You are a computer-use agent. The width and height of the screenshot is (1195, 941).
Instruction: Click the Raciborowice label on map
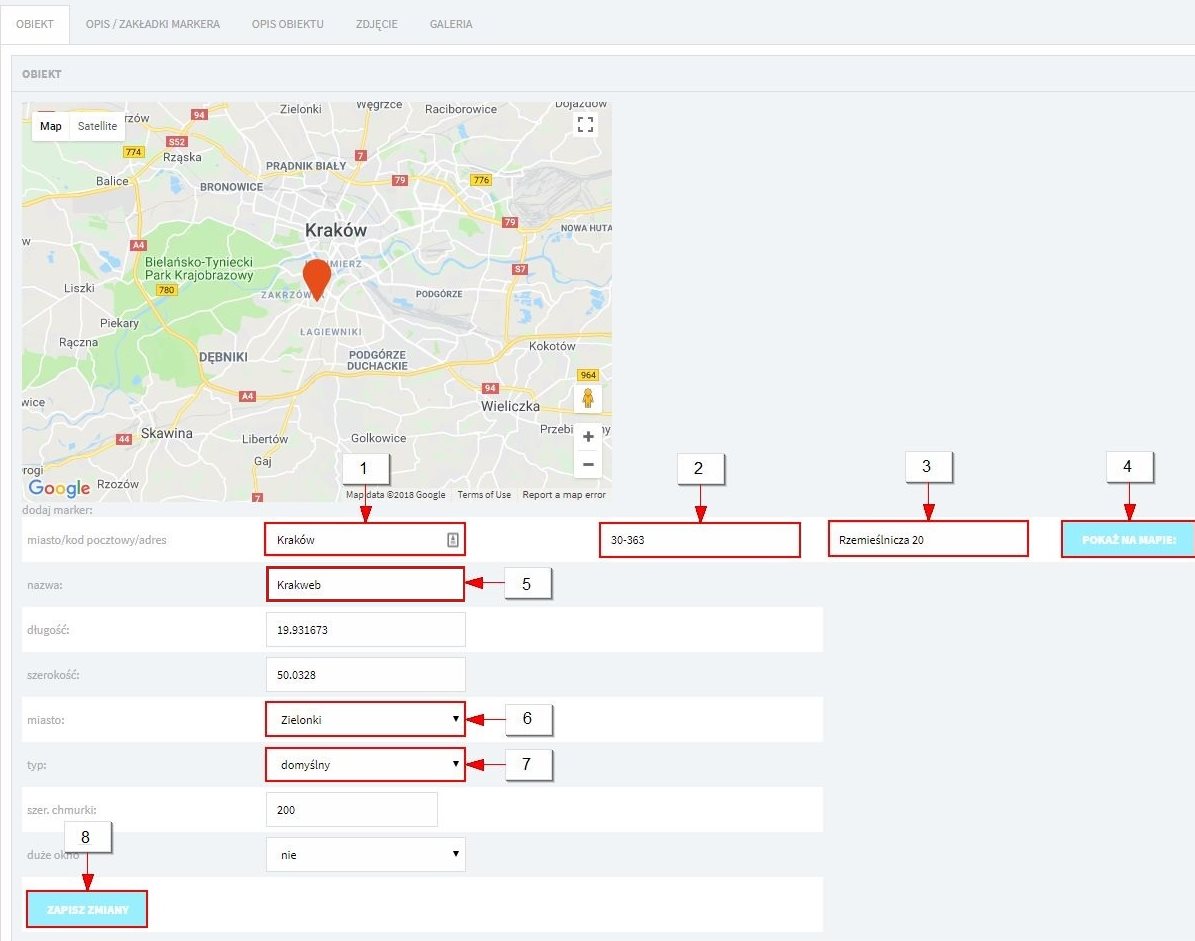[x=460, y=109]
